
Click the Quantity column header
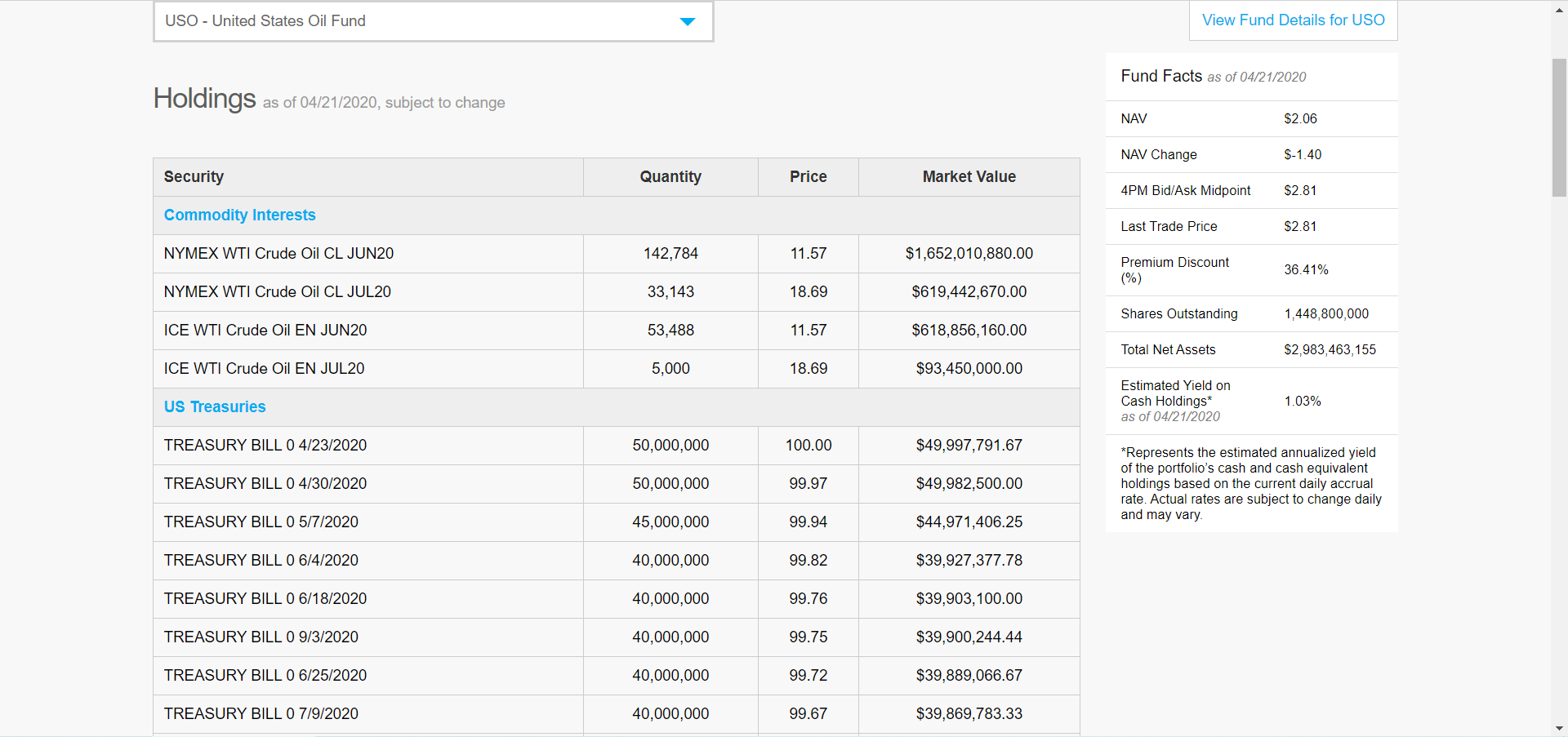(670, 177)
